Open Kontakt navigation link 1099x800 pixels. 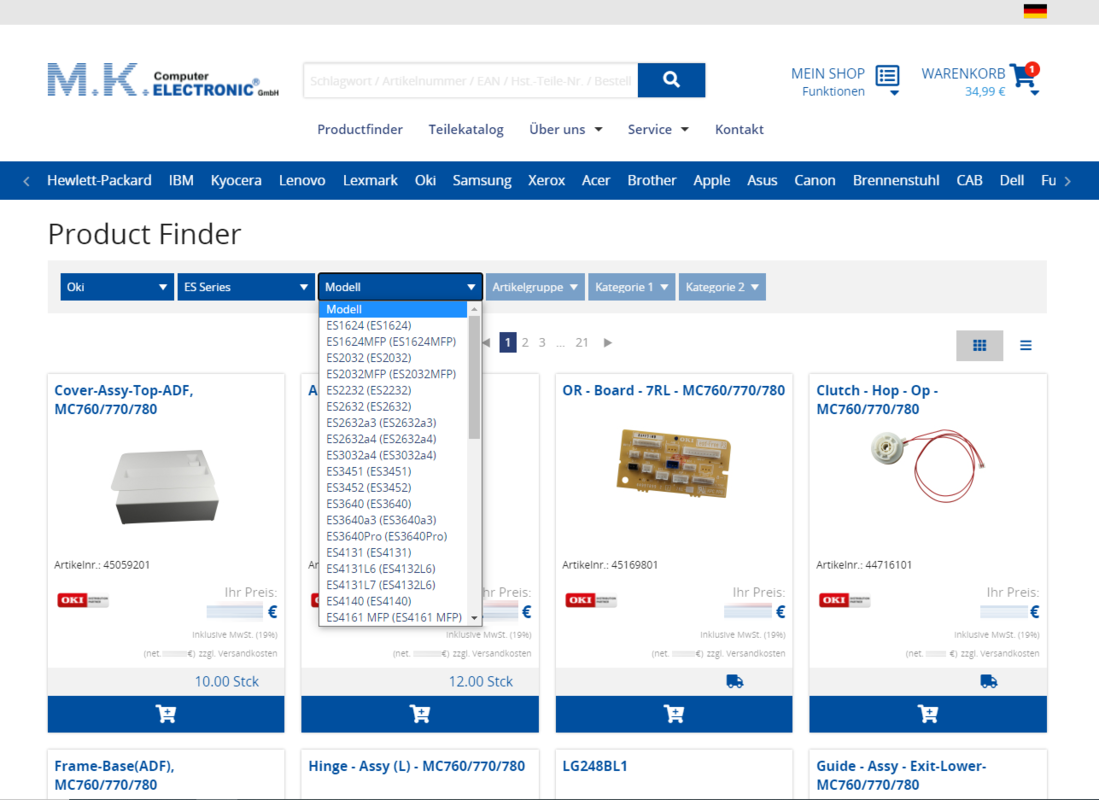pyautogui.click(x=739, y=129)
